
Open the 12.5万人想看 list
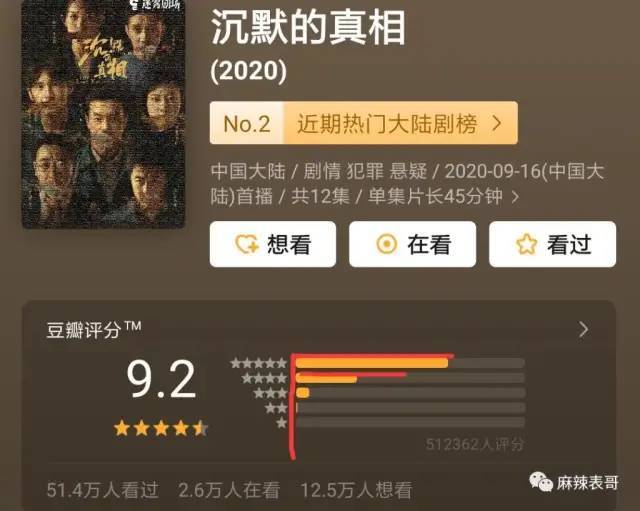pyautogui.click(x=356, y=490)
